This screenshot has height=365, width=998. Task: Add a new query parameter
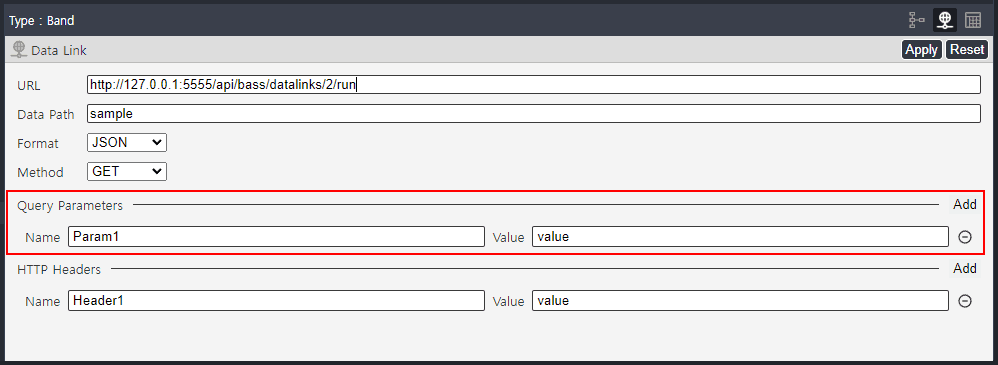tap(964, 204)
